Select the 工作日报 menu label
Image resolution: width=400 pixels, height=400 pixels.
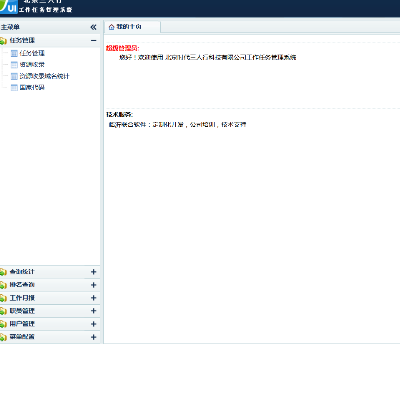(22, 298)
